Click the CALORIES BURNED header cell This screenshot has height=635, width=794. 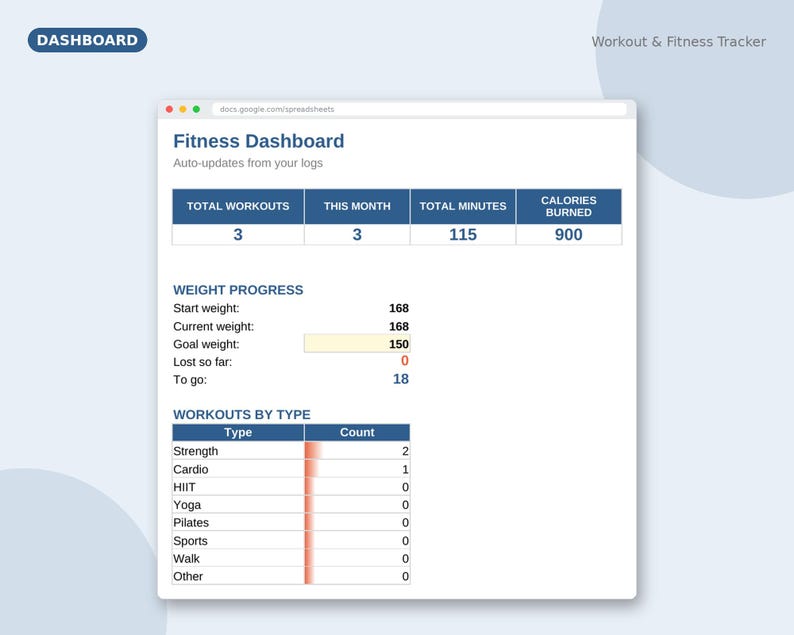pyautogui.click(x=569, y=207)
